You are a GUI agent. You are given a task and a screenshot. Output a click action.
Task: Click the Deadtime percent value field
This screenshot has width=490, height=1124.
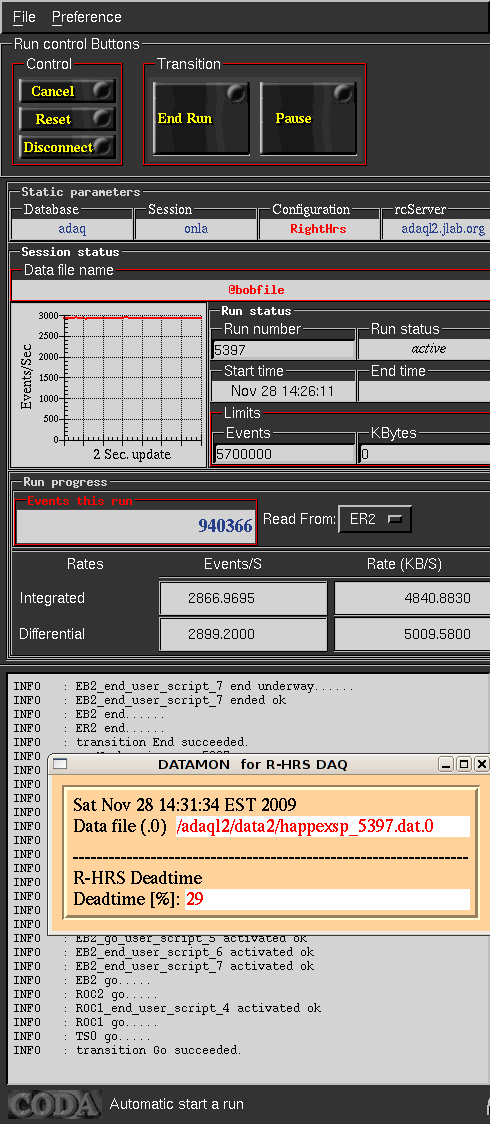pyautogui.click(x=327, y=899)
